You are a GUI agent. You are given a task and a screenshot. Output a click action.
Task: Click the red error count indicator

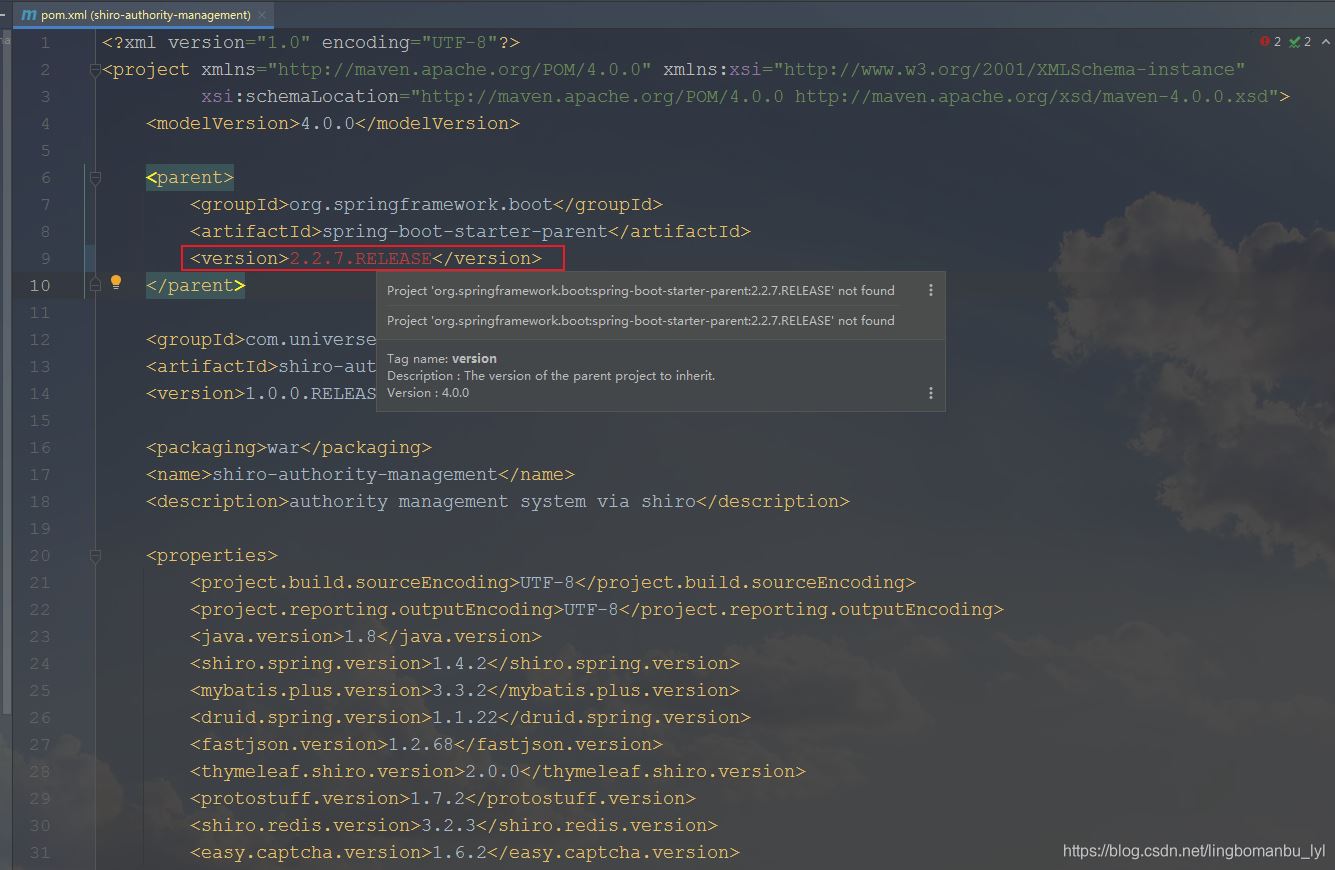[x=1265, y=42]
